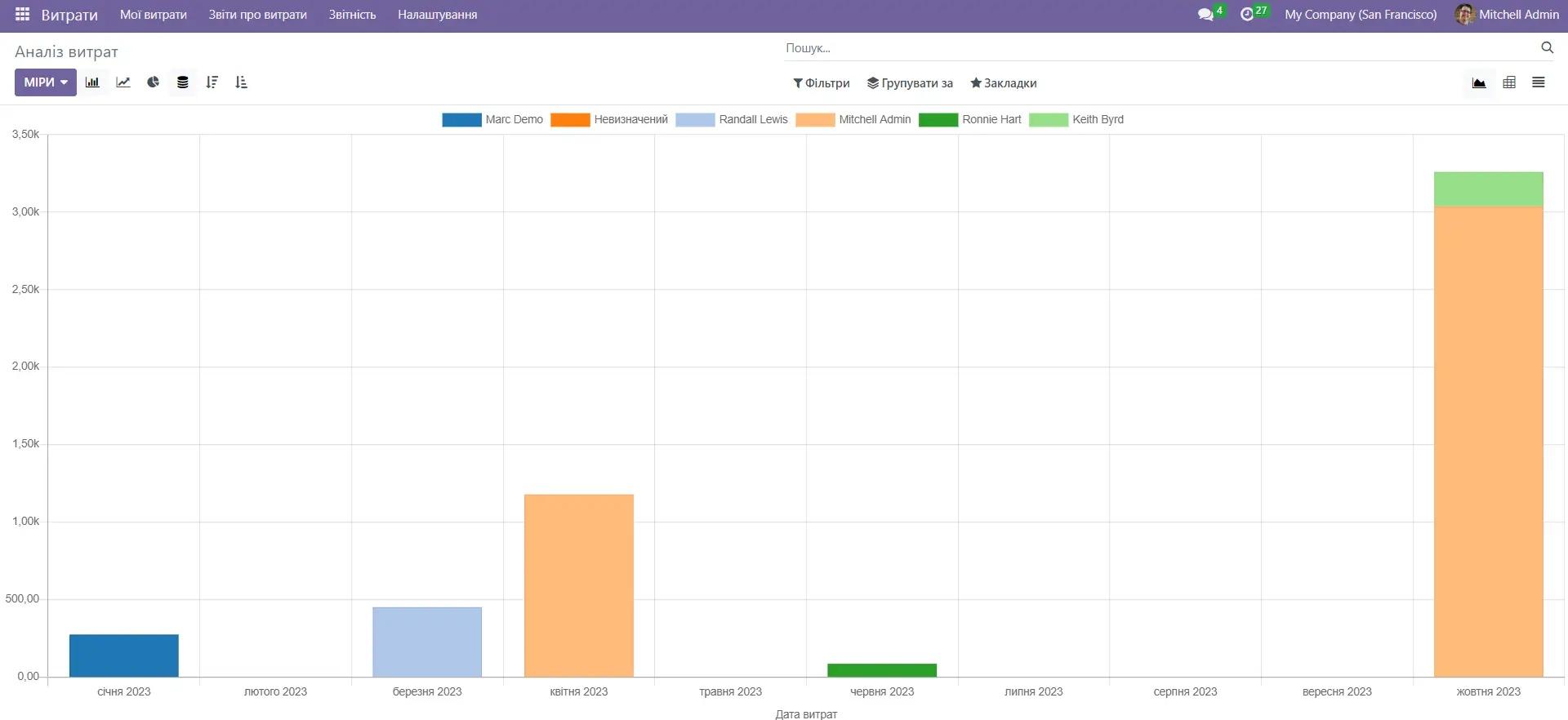Sort chart in descending order
Image resolution: width=1568 pixels, height=720 pixels.
point(212,82)
